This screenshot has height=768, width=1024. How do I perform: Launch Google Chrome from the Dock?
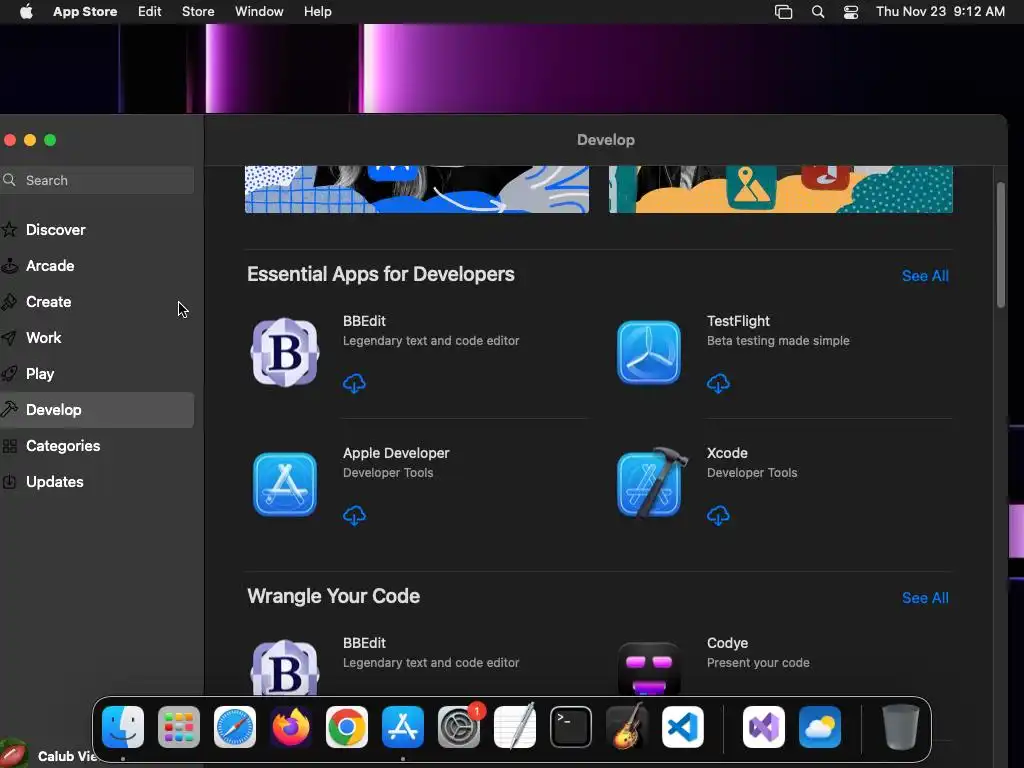click(347, 727)
